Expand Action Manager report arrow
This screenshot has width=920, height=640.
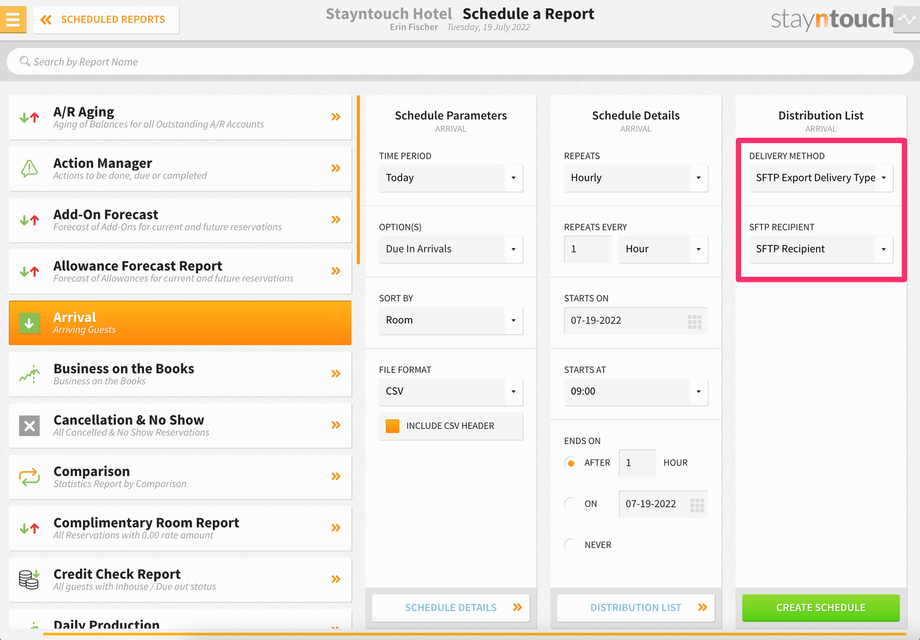[x=336, y=168]
